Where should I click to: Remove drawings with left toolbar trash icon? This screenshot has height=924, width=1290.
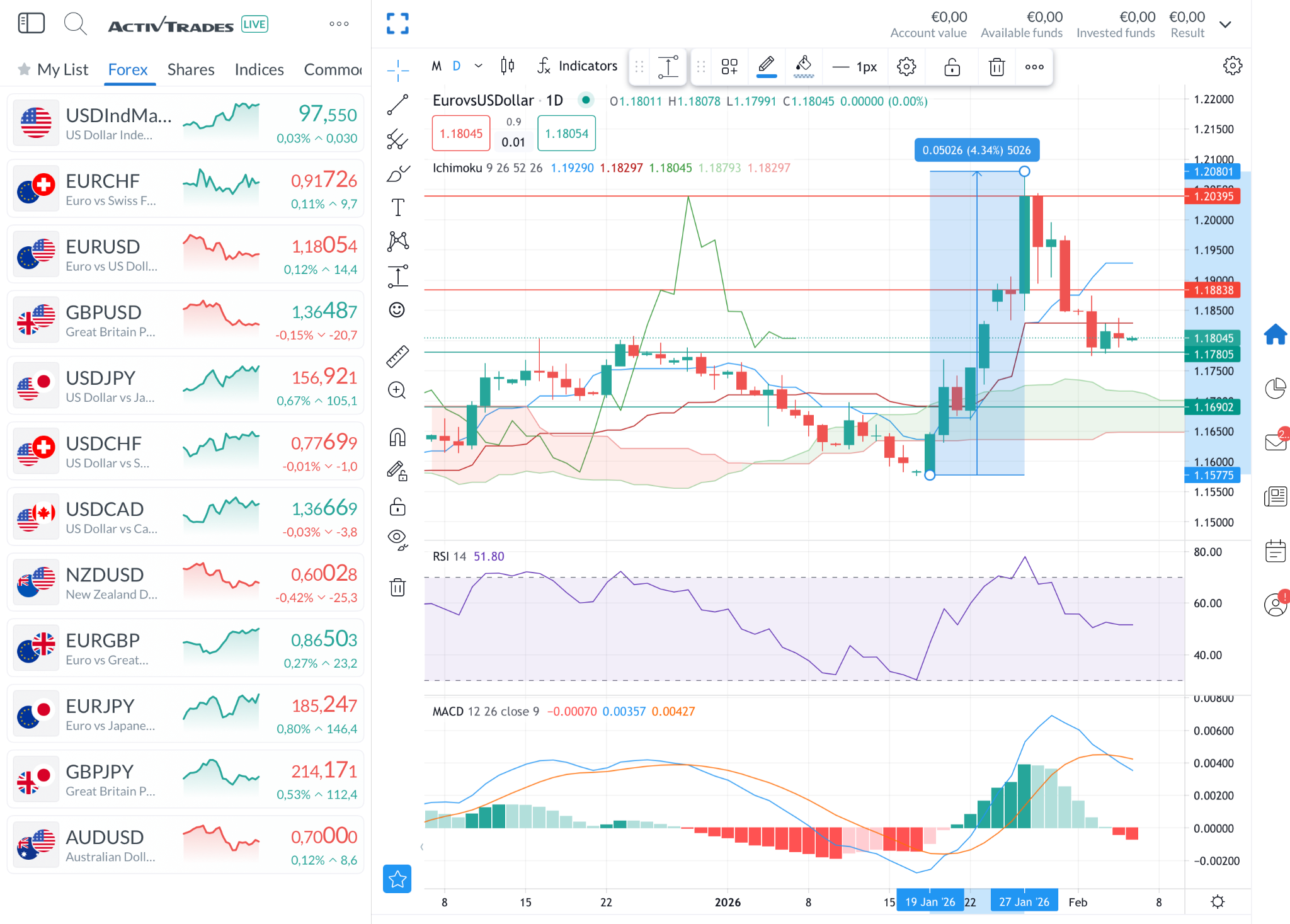click(x=397, y=587)
